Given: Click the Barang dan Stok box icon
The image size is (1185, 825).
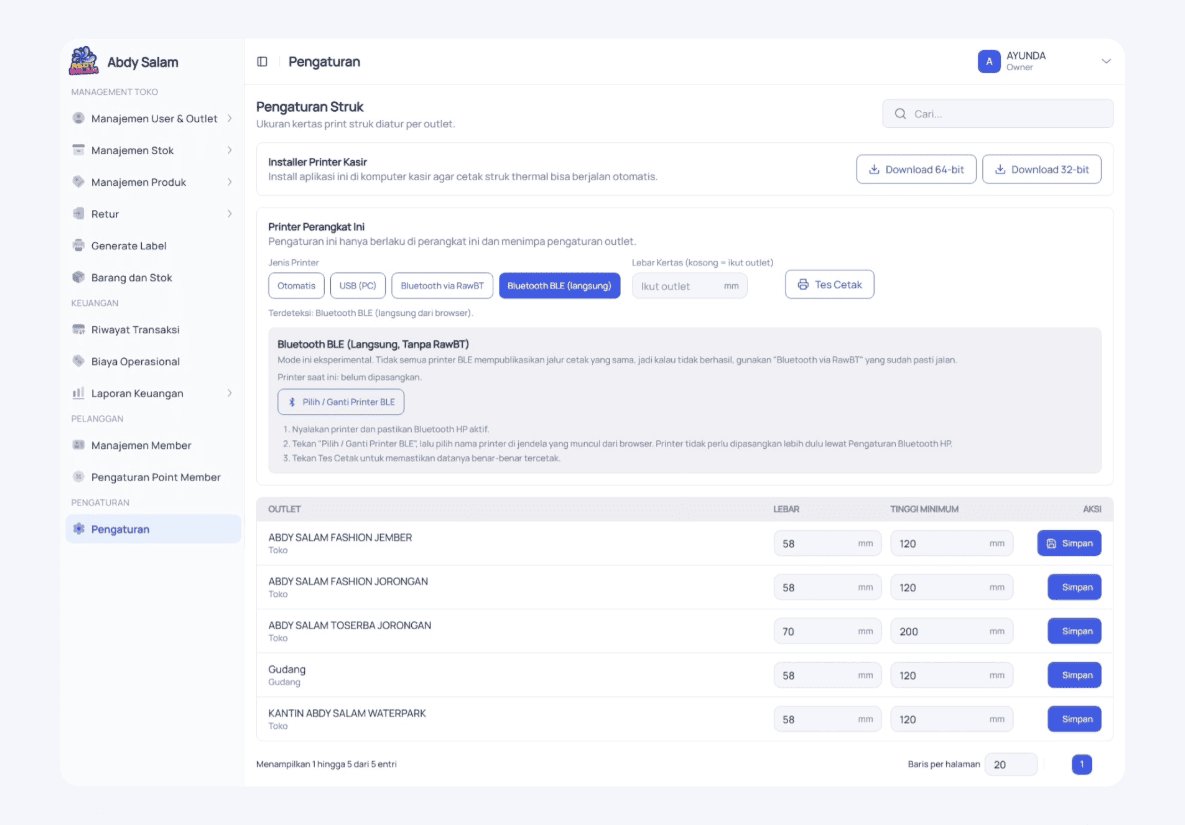Looking at the screenshot, I should point(79,277).
